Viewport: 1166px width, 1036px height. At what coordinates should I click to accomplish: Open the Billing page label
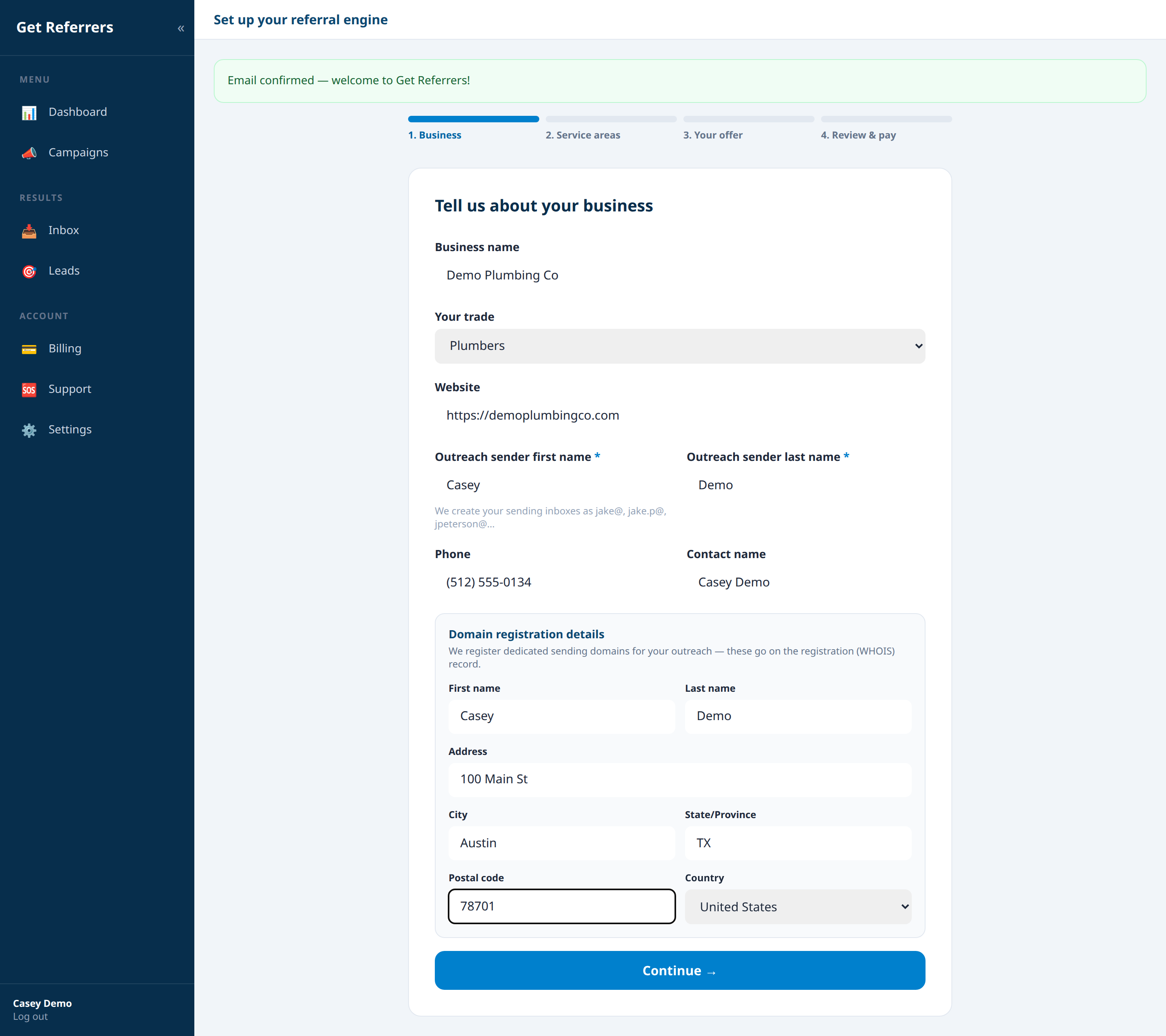(65, 348)
